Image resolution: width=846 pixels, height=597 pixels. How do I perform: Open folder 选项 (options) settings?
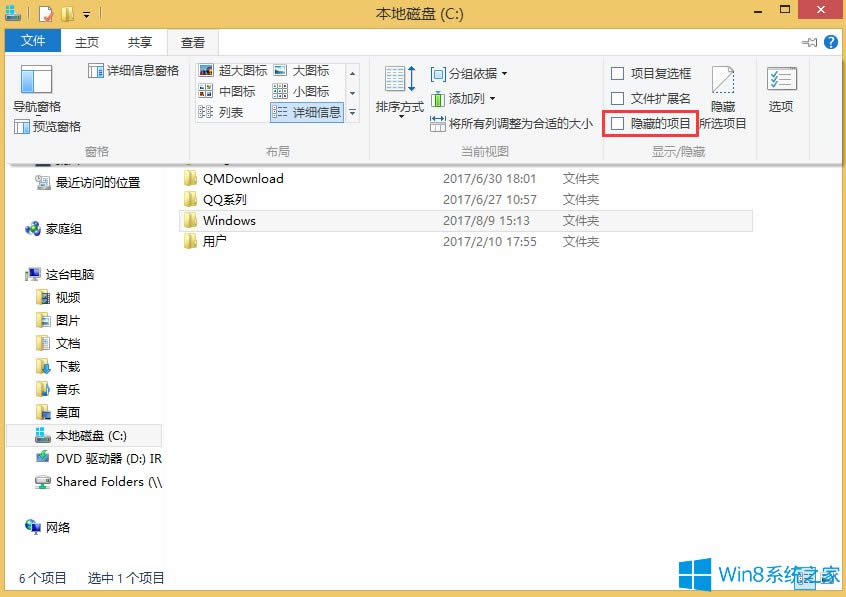781,90
